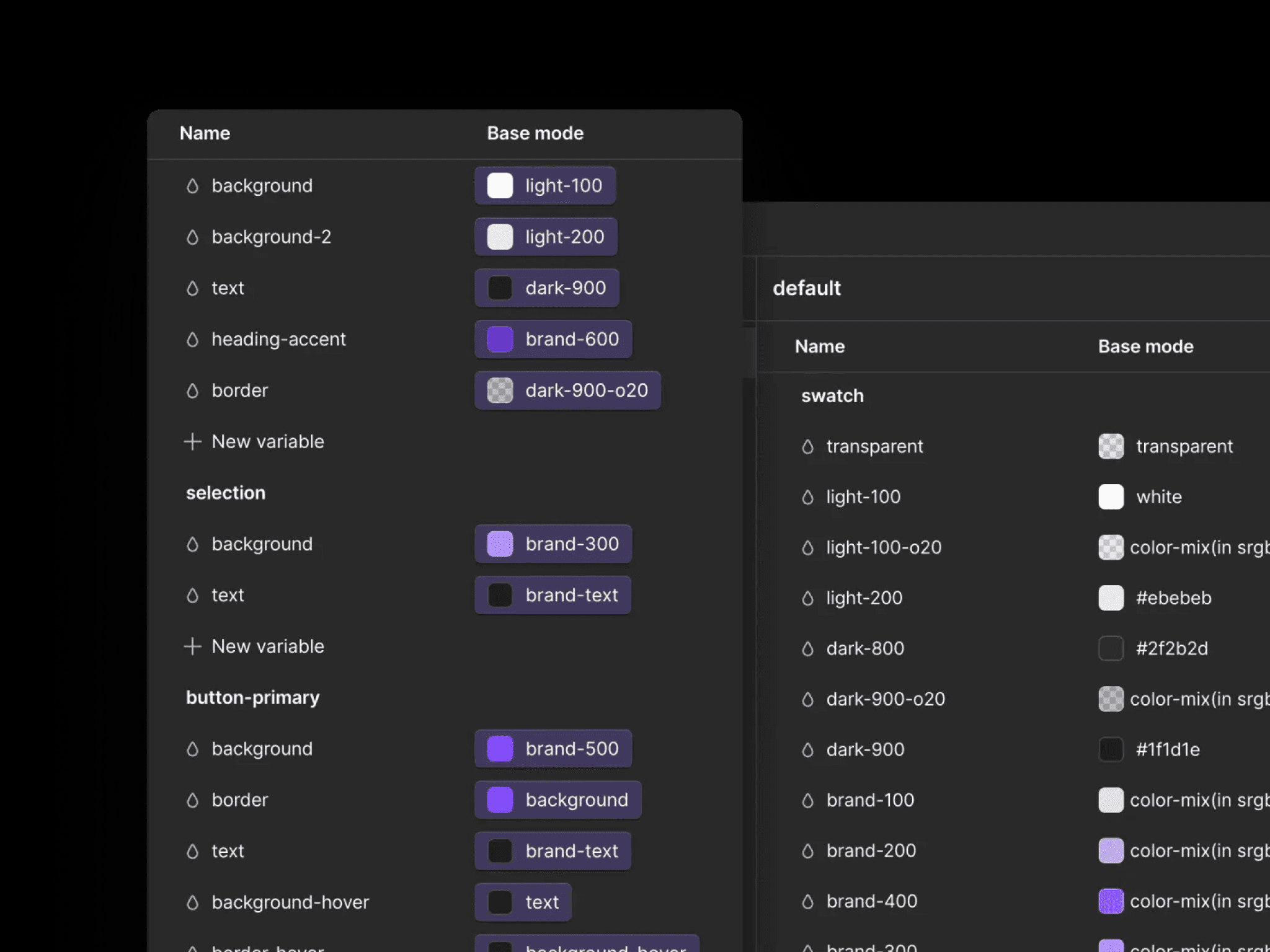Click the 'white' value text

tap(1159, 497)
